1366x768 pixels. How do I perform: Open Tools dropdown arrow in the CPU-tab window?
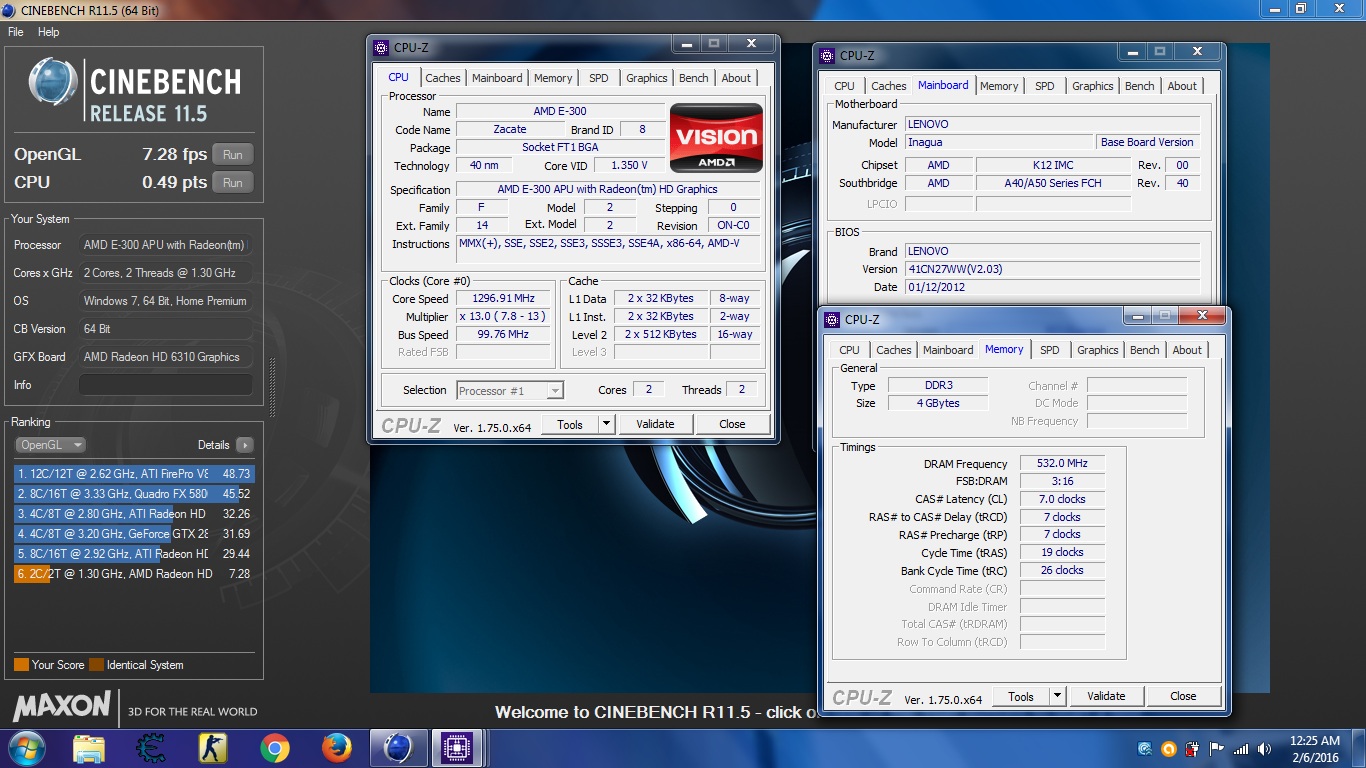(x=606, y=424)
